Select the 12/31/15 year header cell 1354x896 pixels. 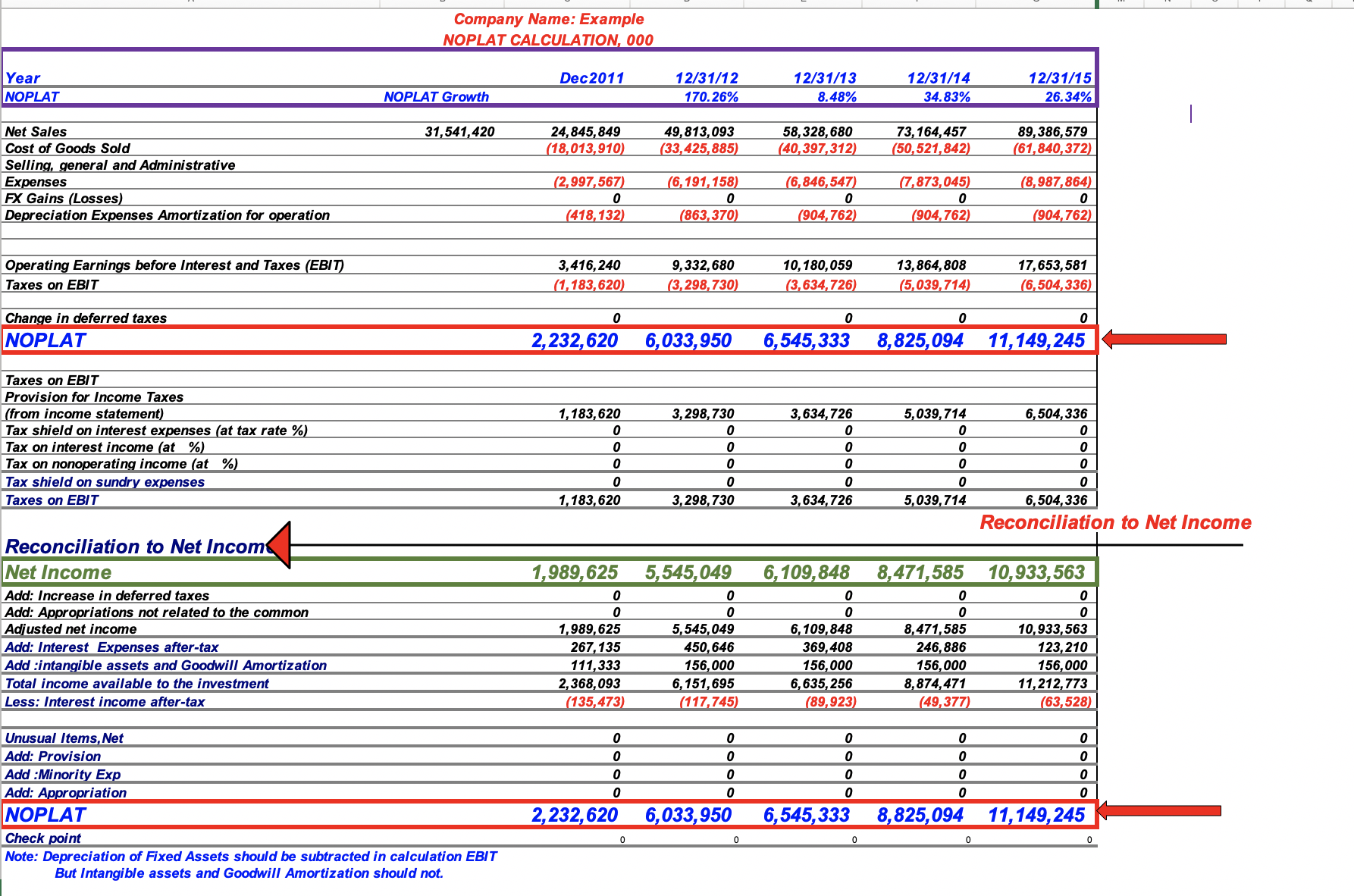pyautogui.click(x=1059, y=77)
